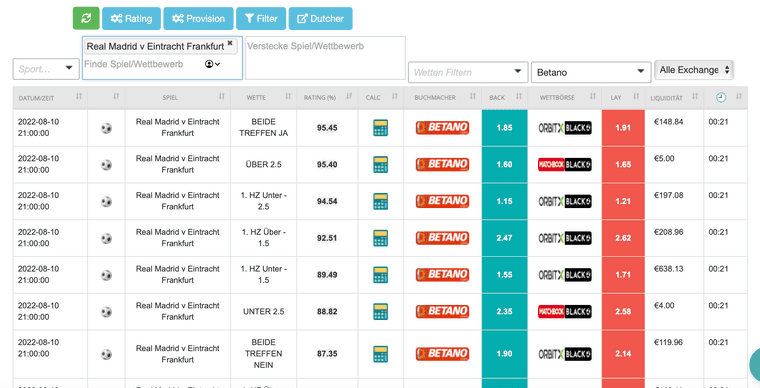Open the Filter button
The image size is (760, 388).
pos(261,18)
